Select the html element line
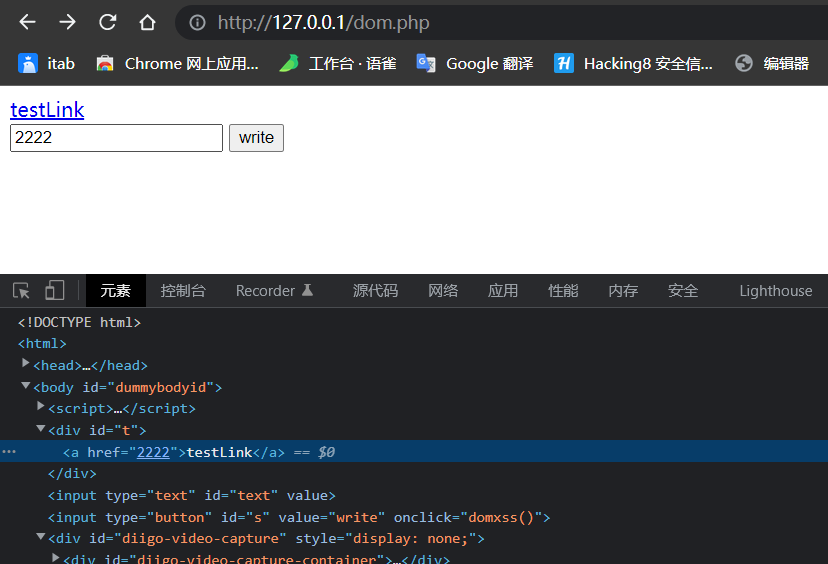828x564 pixels. pos(42,344)
